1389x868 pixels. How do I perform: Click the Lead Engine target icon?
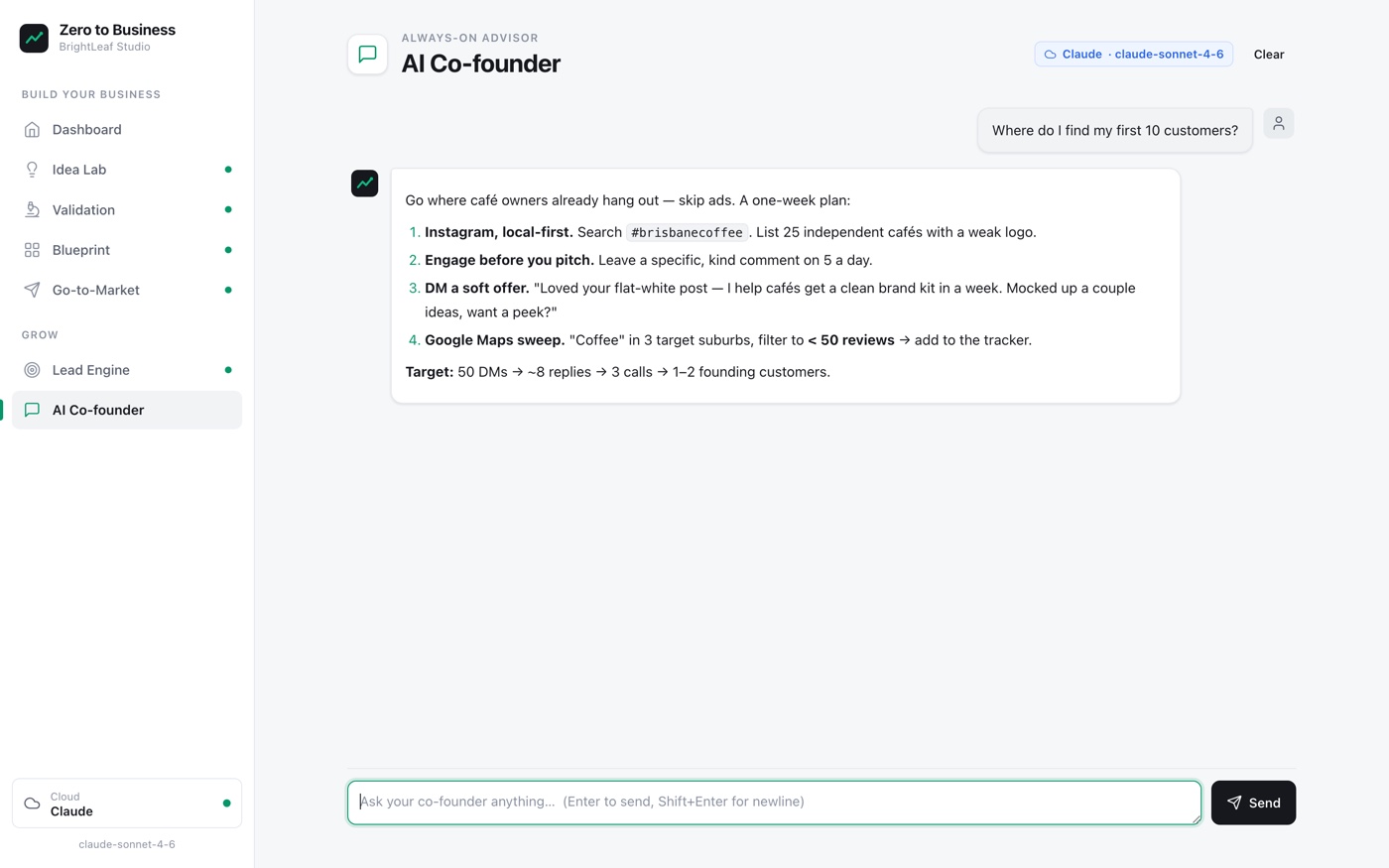(32, 370)
